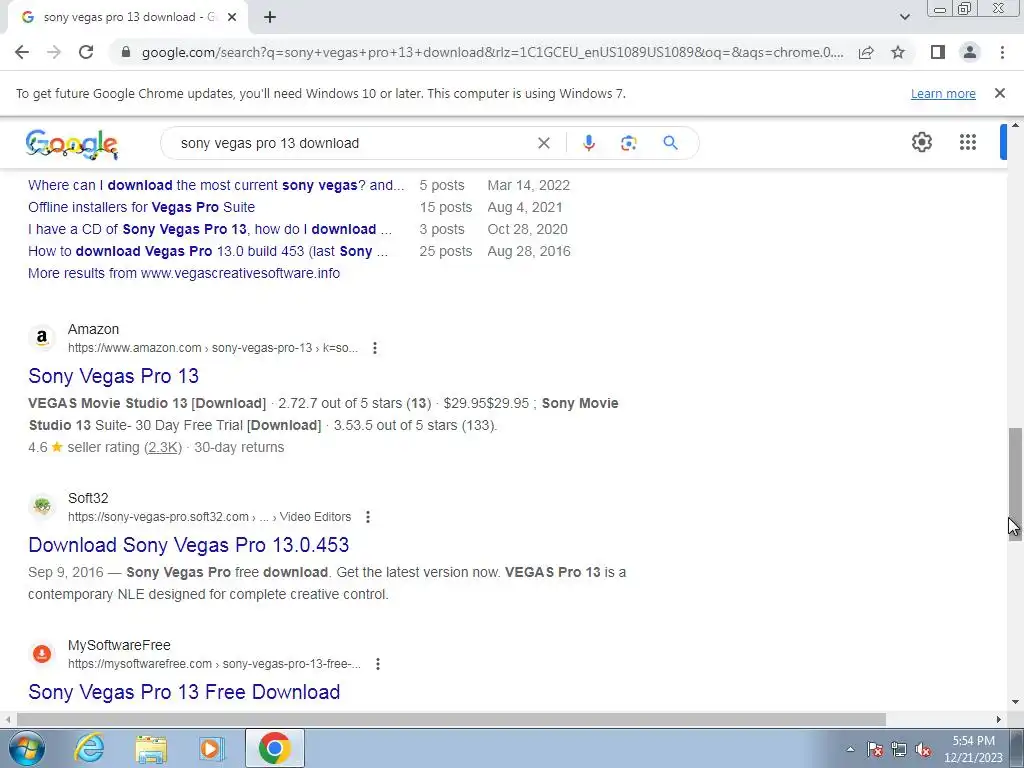Click the Amazon site URL text
1024x768 pixels.
tap(213, 348)
